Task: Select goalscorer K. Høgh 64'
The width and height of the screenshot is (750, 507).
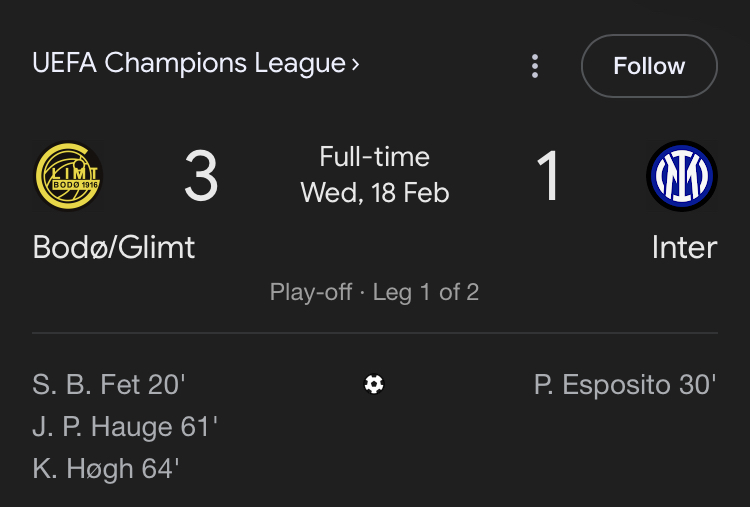Action: 106,469
